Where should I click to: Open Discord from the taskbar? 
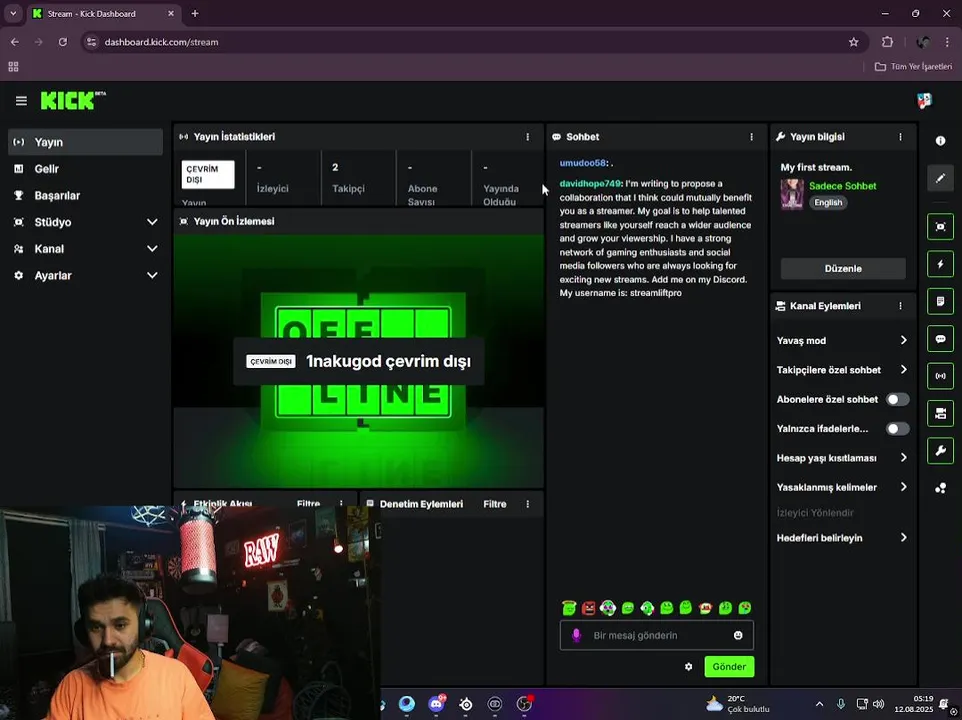coord(436,703)
